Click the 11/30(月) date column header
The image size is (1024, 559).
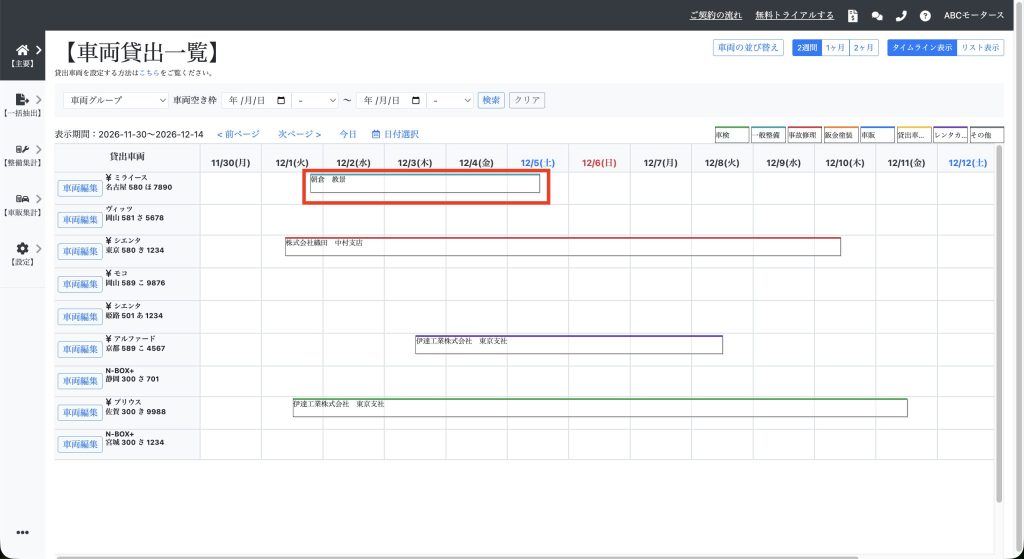pyautogui.click(x=231, y=163)
